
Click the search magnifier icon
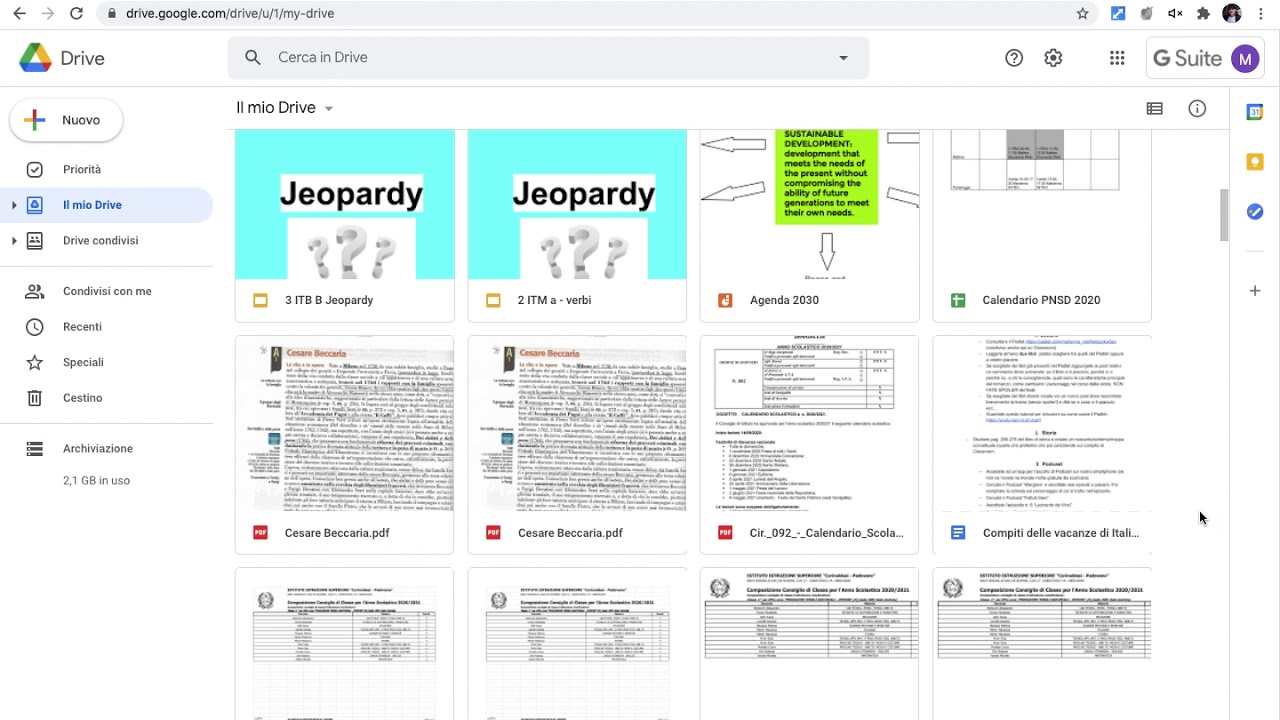[253, 58]
